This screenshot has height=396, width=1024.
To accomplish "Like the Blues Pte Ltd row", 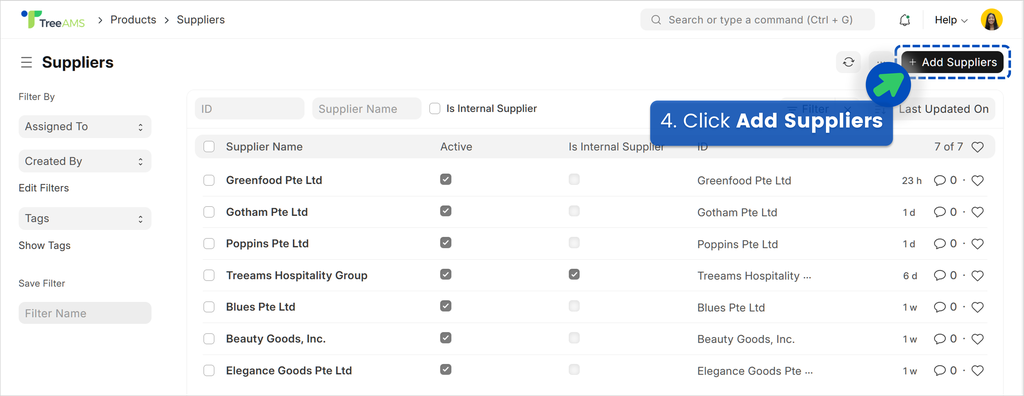I will (977, 307).
